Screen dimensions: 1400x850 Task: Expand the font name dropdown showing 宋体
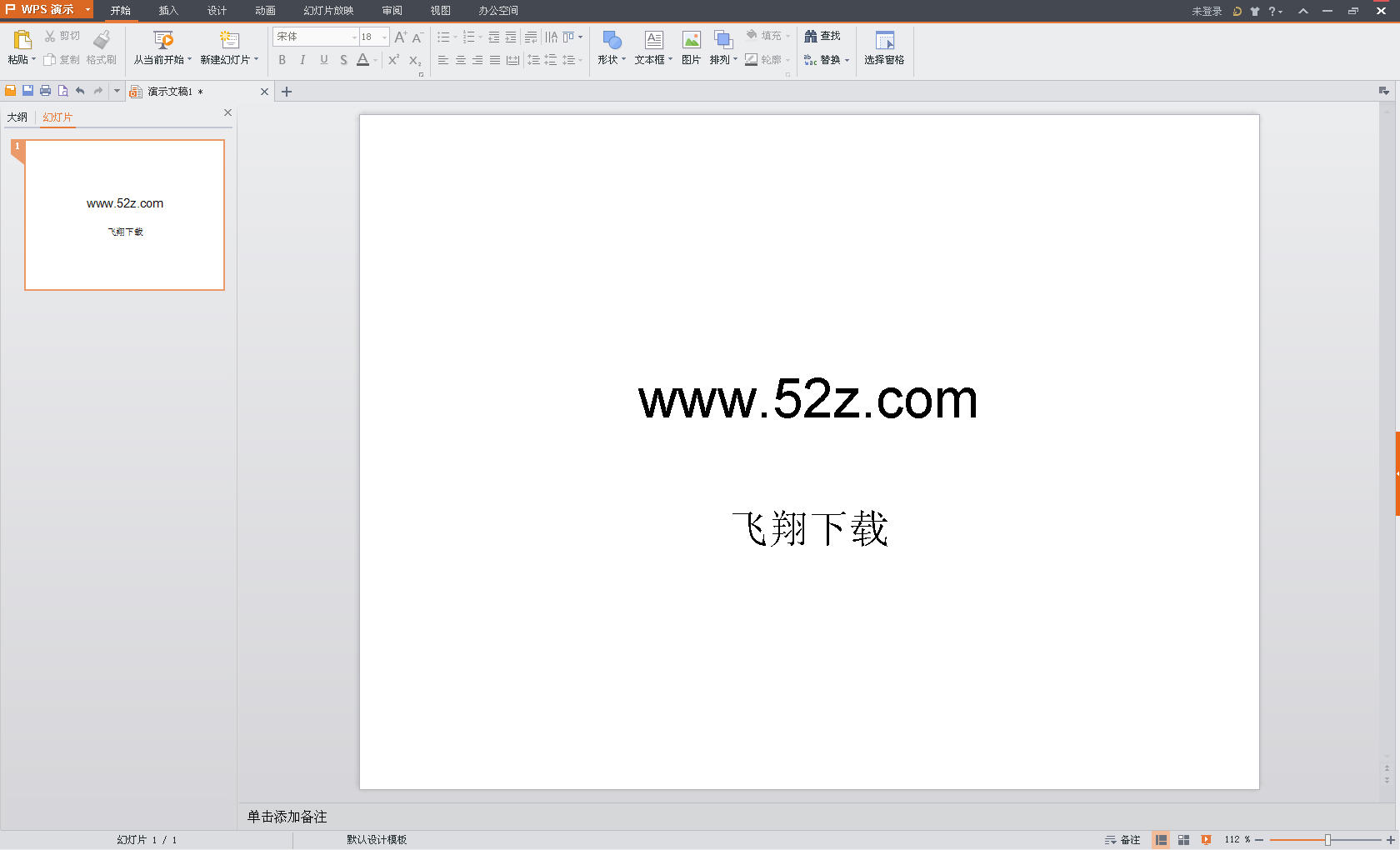point(354,37)
